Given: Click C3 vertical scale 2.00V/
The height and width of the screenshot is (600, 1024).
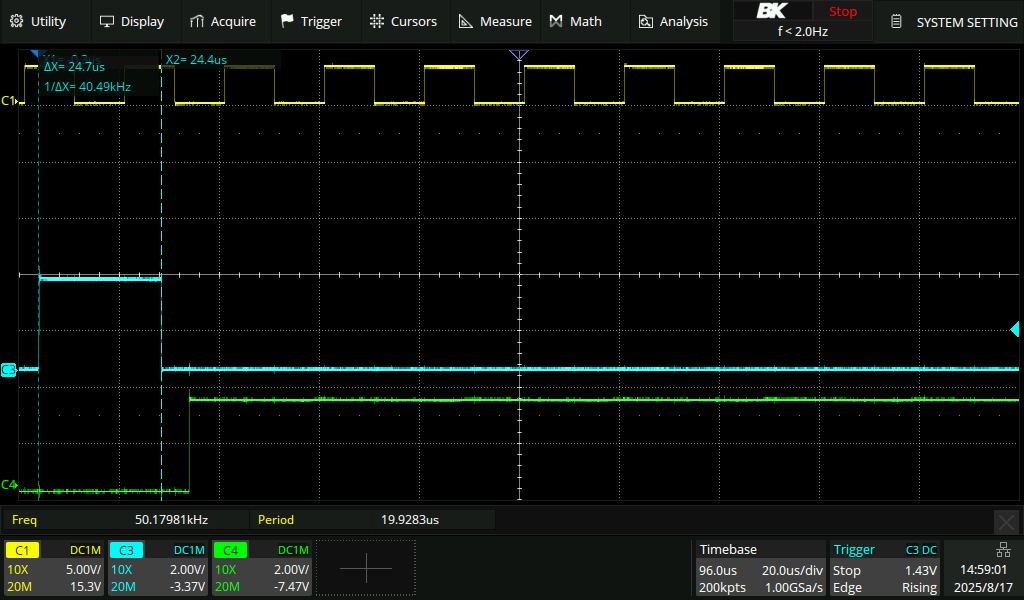Looking at the screenshot, I should (187, 570).
